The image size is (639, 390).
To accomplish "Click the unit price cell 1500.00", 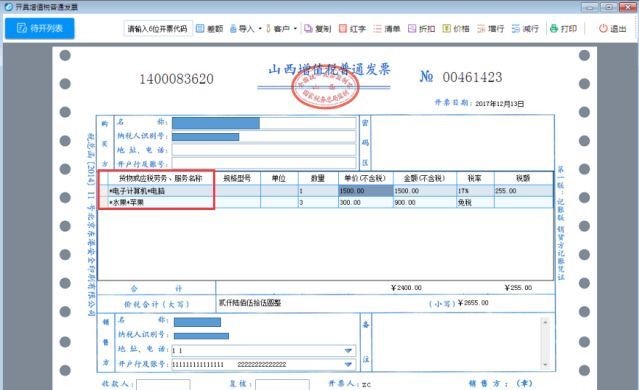I will [366, 191].
